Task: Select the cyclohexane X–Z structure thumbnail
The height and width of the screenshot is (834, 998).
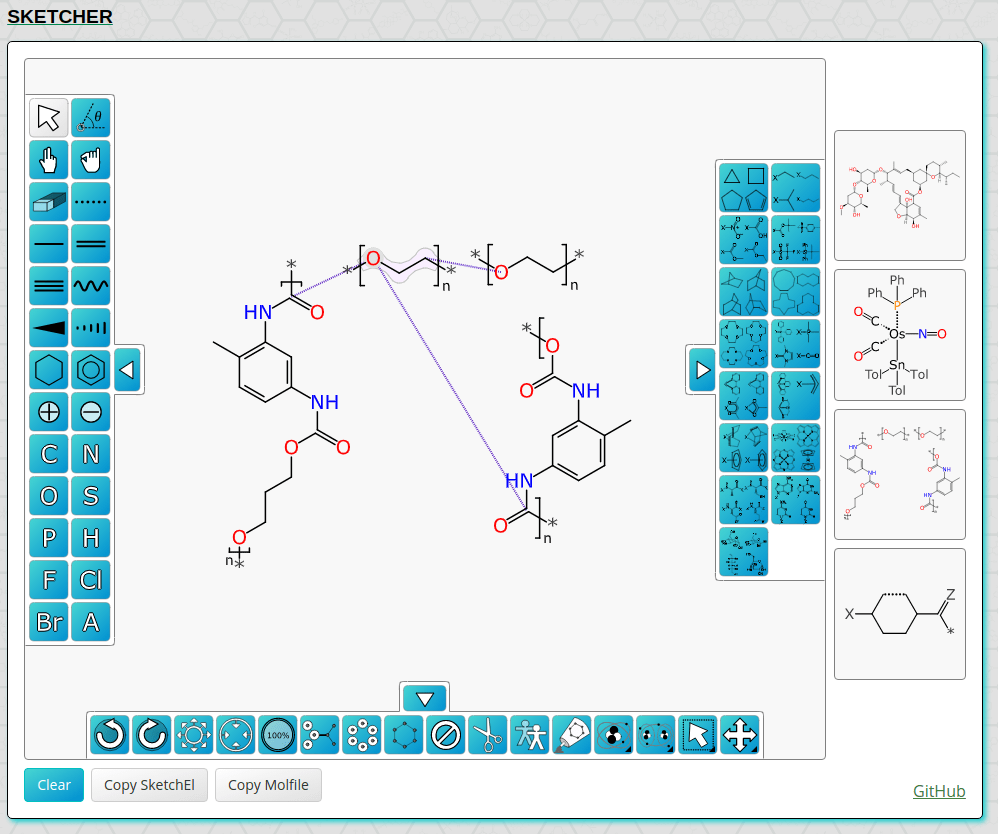Action: click(x=899, y=614)
